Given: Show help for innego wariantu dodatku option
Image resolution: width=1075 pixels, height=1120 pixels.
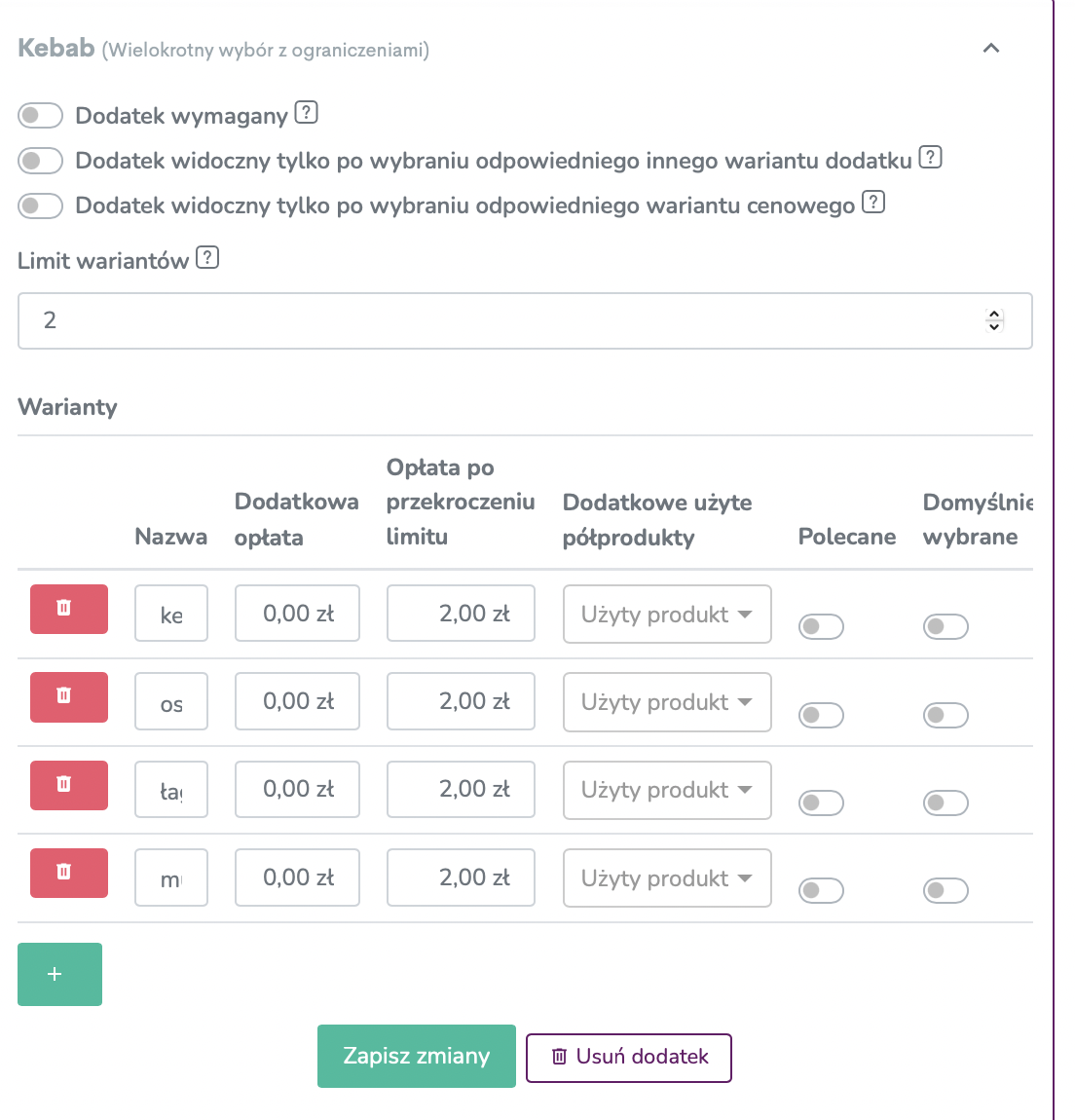Looking at the screenshot, I should (930, 157).
